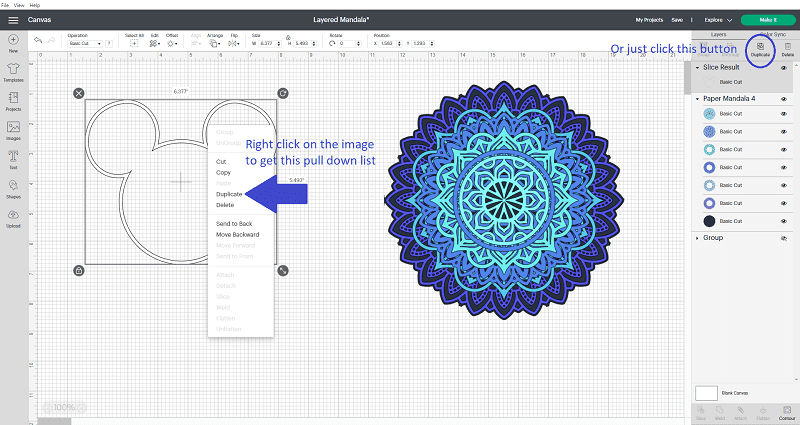
Task: Open the Projects sidebar item
Action: (x=13, y=102)
